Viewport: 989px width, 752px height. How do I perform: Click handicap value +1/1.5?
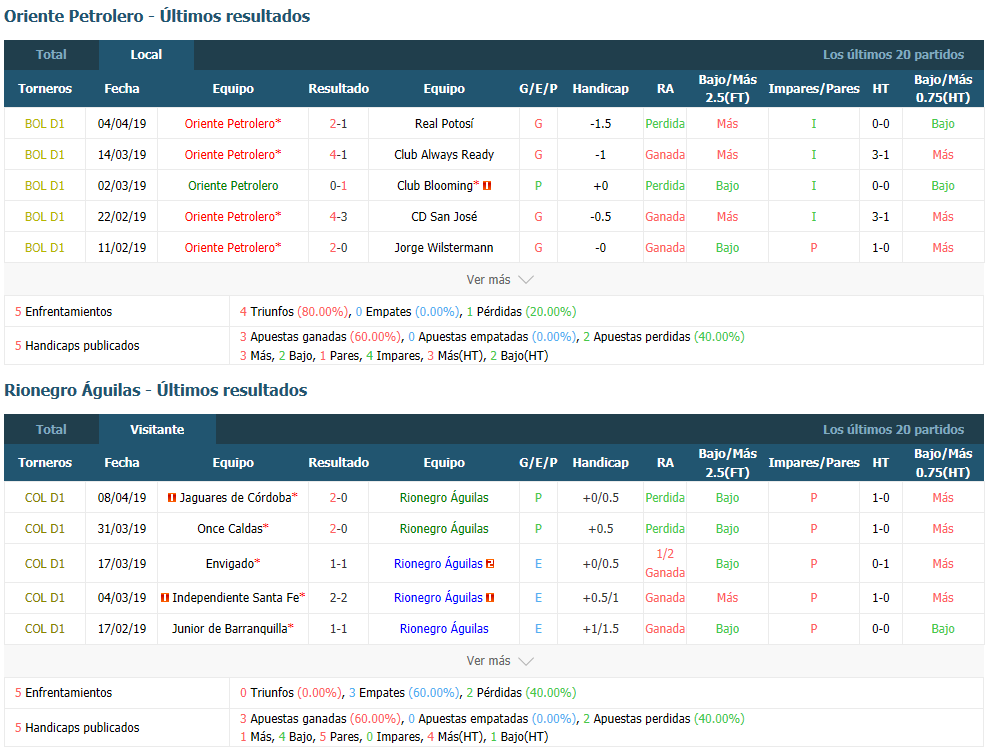coord(600,628)
